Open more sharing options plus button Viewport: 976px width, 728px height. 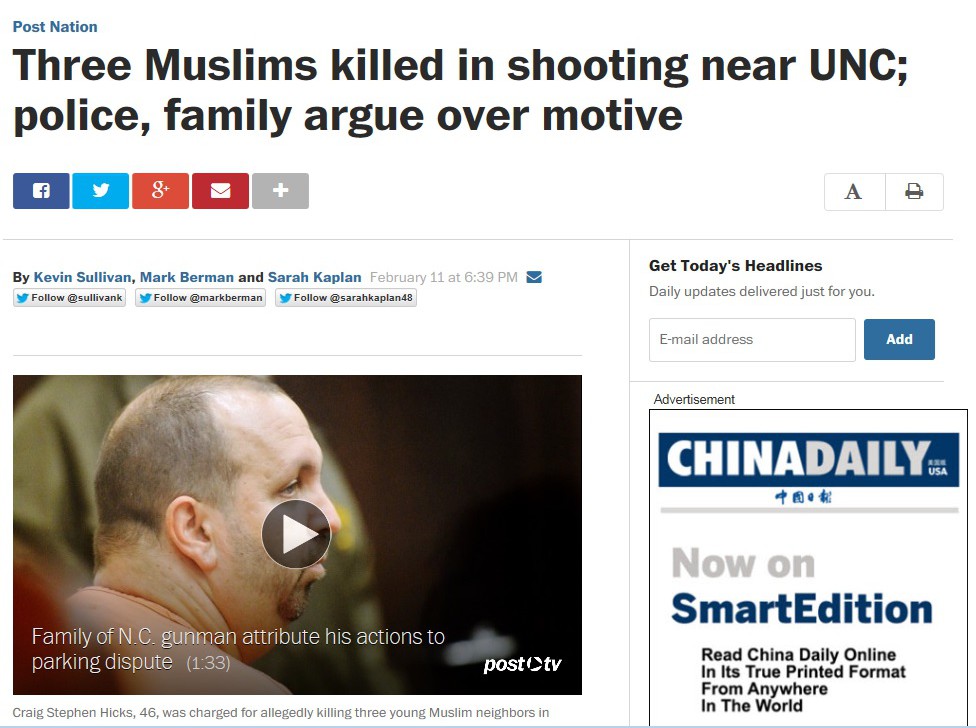coord(280,191)
